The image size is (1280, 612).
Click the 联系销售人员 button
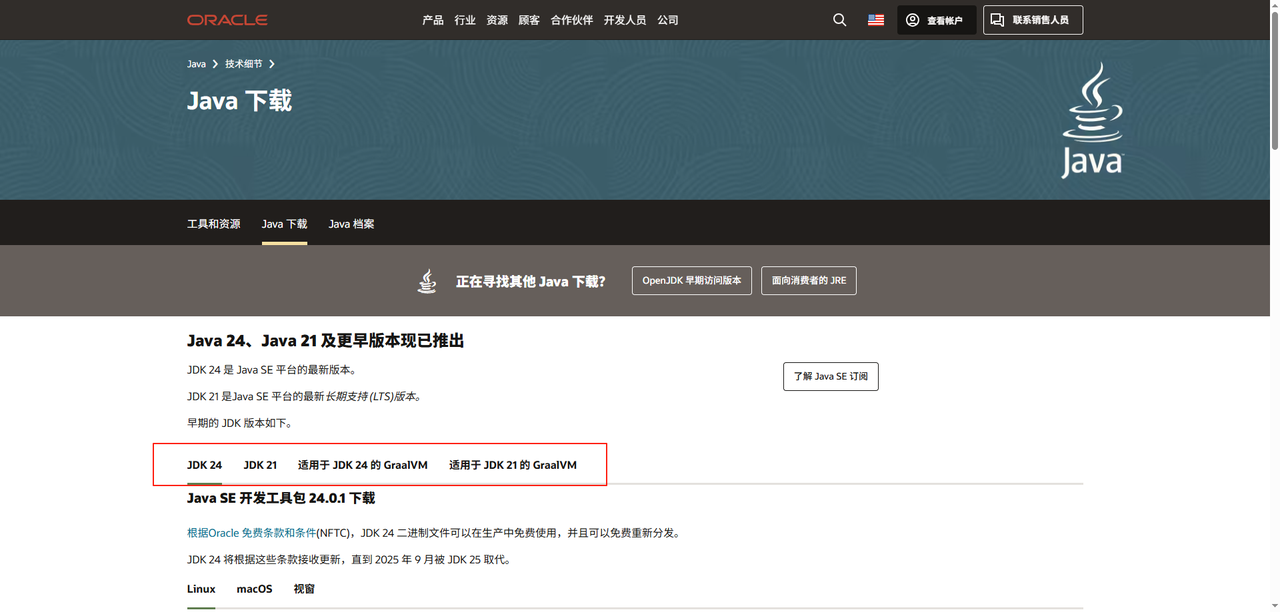[1033, 20]
